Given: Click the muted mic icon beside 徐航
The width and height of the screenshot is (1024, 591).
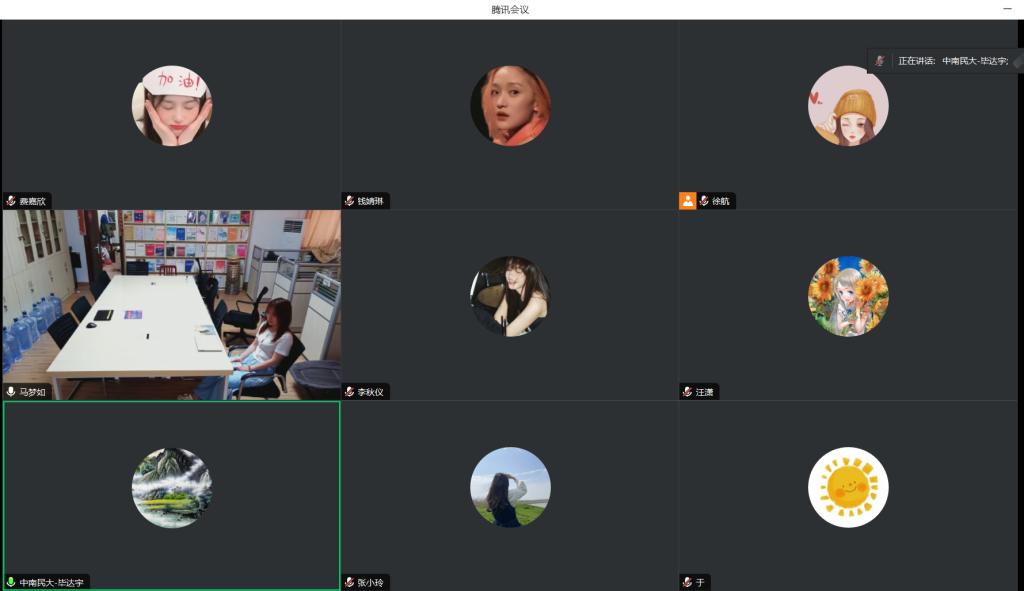Looking at the screenshot, I should click(x=704, y=201).
